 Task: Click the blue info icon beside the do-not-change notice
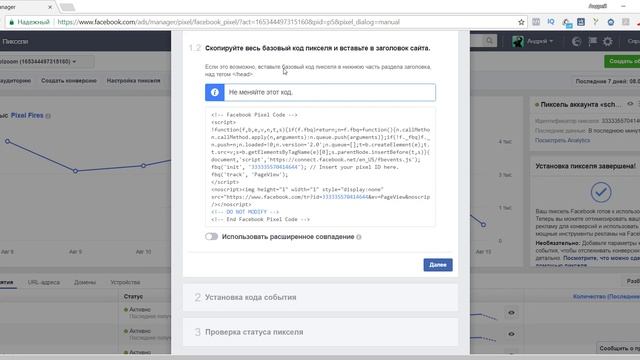click(x=215, y=92)
